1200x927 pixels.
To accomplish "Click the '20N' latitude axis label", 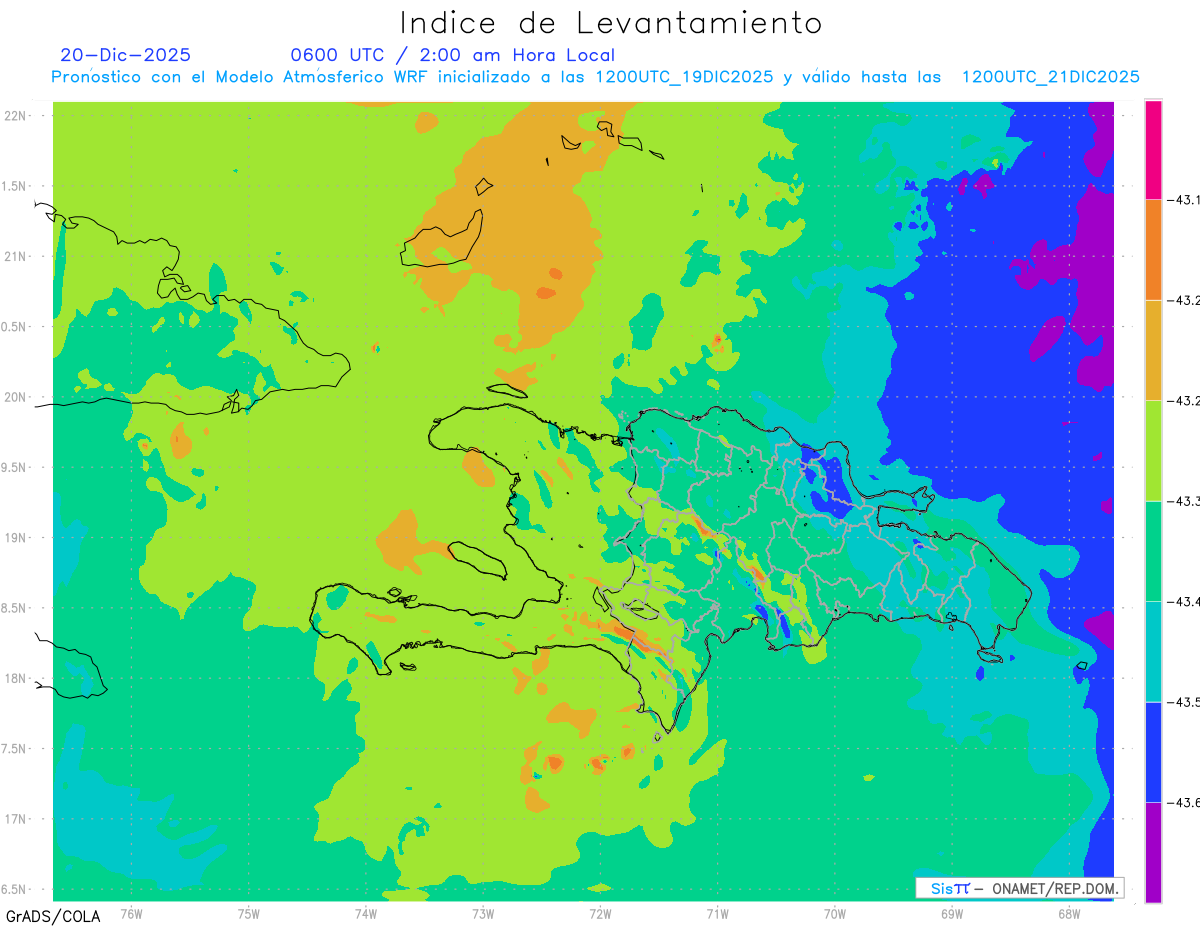I will pos(17,397).
